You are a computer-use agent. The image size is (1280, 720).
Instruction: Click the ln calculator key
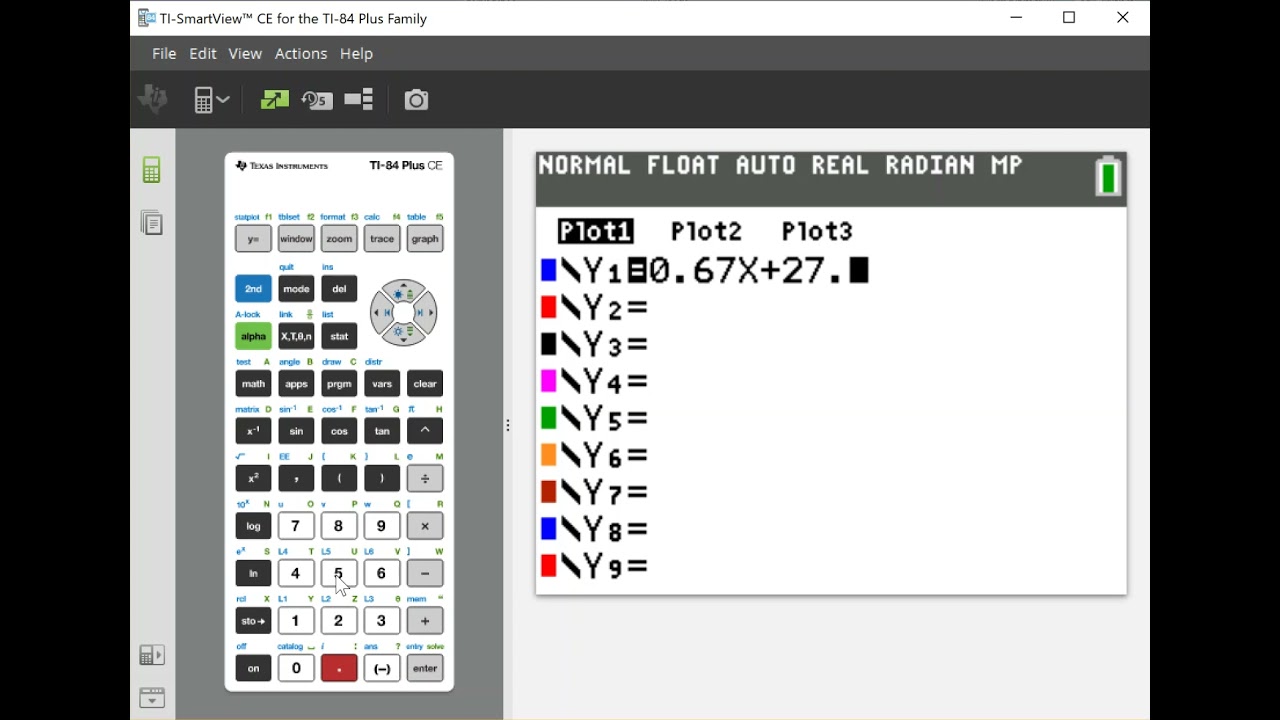253,574
